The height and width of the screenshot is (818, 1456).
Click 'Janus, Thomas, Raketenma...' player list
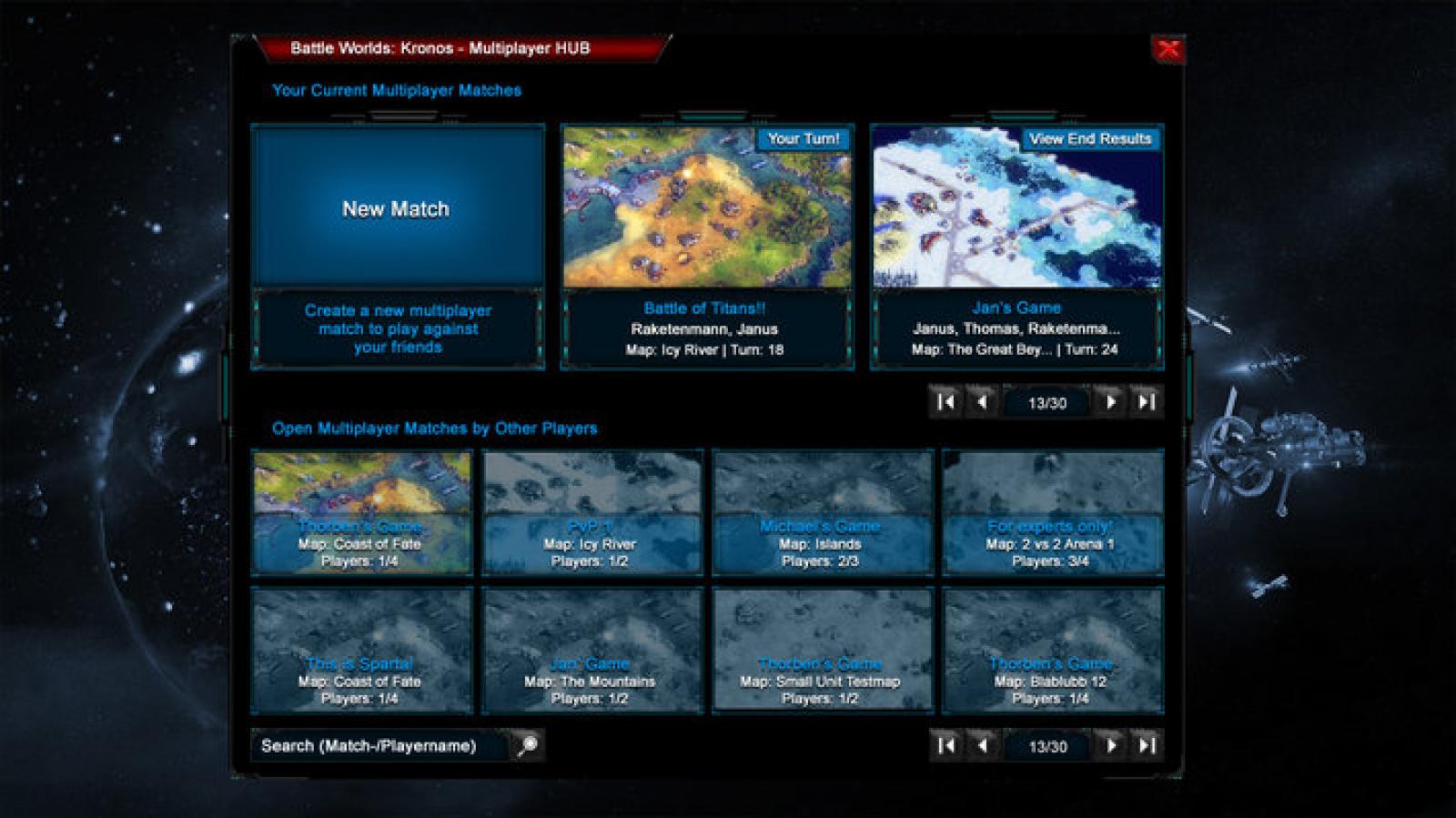1016,328
